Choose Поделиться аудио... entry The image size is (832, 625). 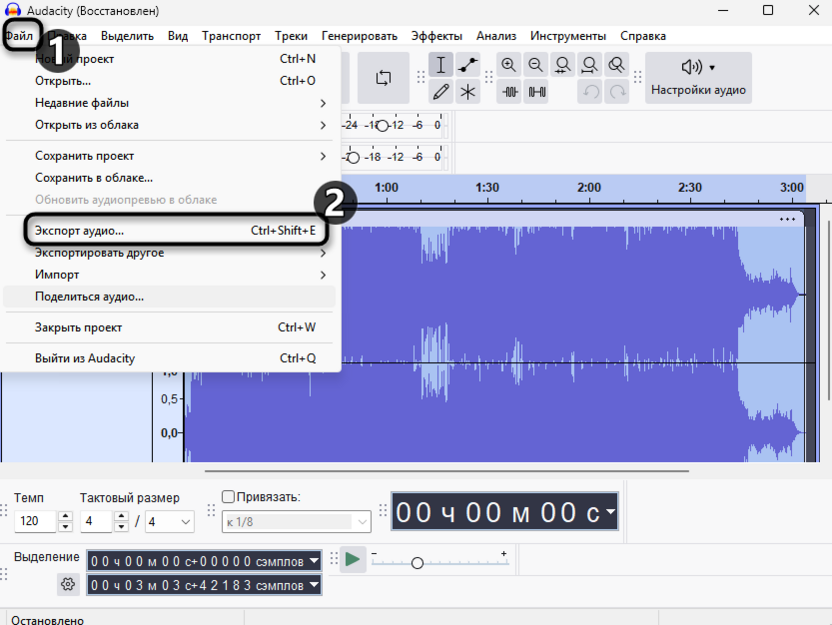pos(170,297)
